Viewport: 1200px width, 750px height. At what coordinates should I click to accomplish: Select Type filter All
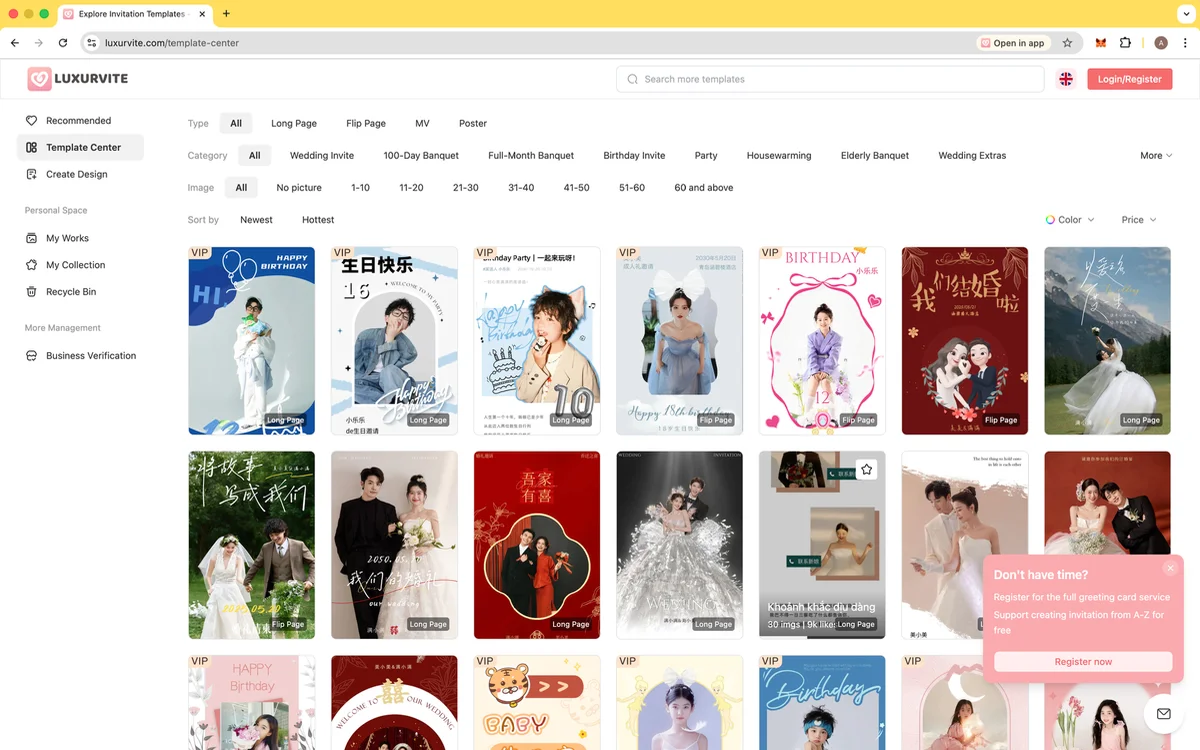(236, 123)
